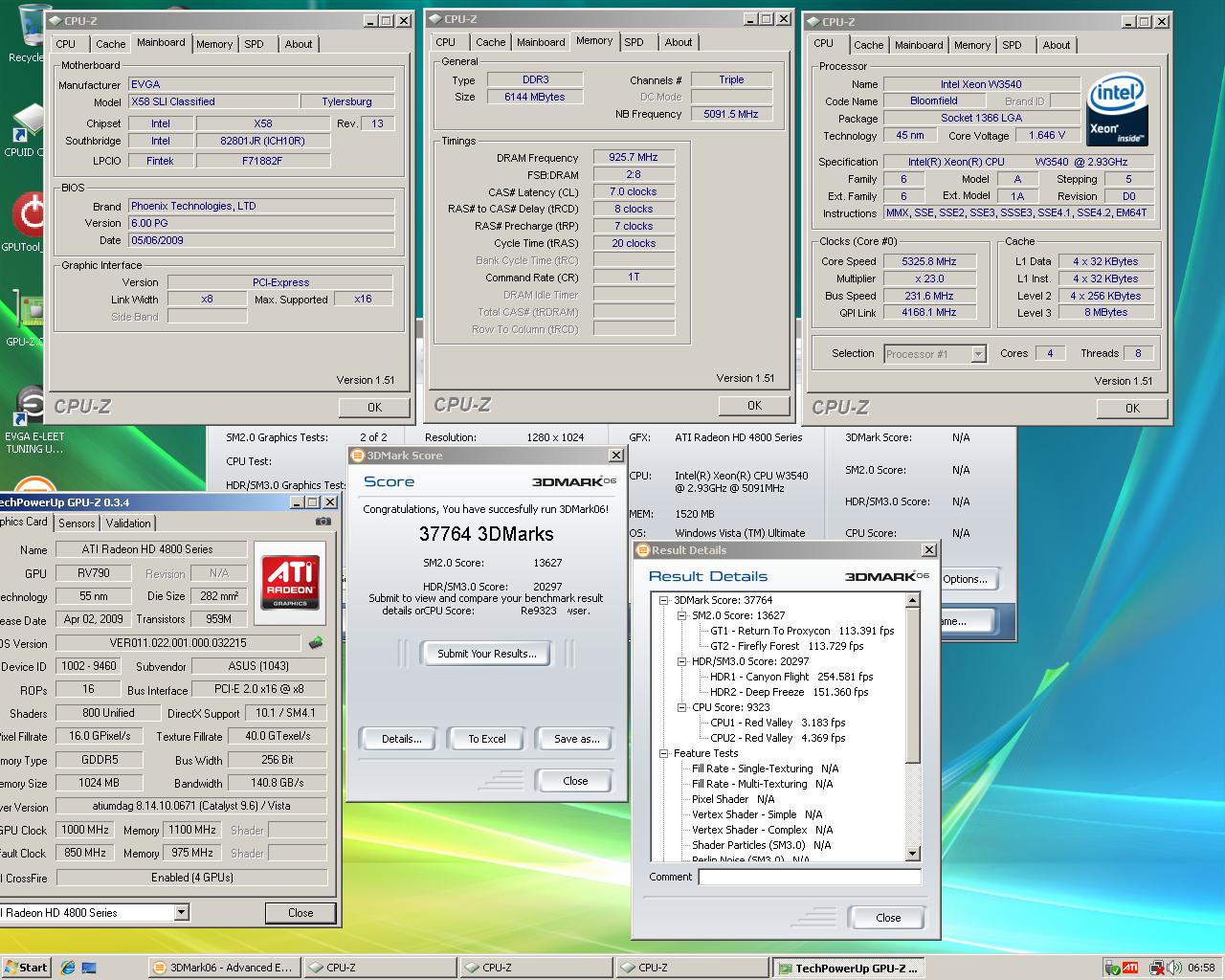Select HDR2 - Deep Freeze result row
The height and width of the screenshot is (980, 1225).
(789, 692)
